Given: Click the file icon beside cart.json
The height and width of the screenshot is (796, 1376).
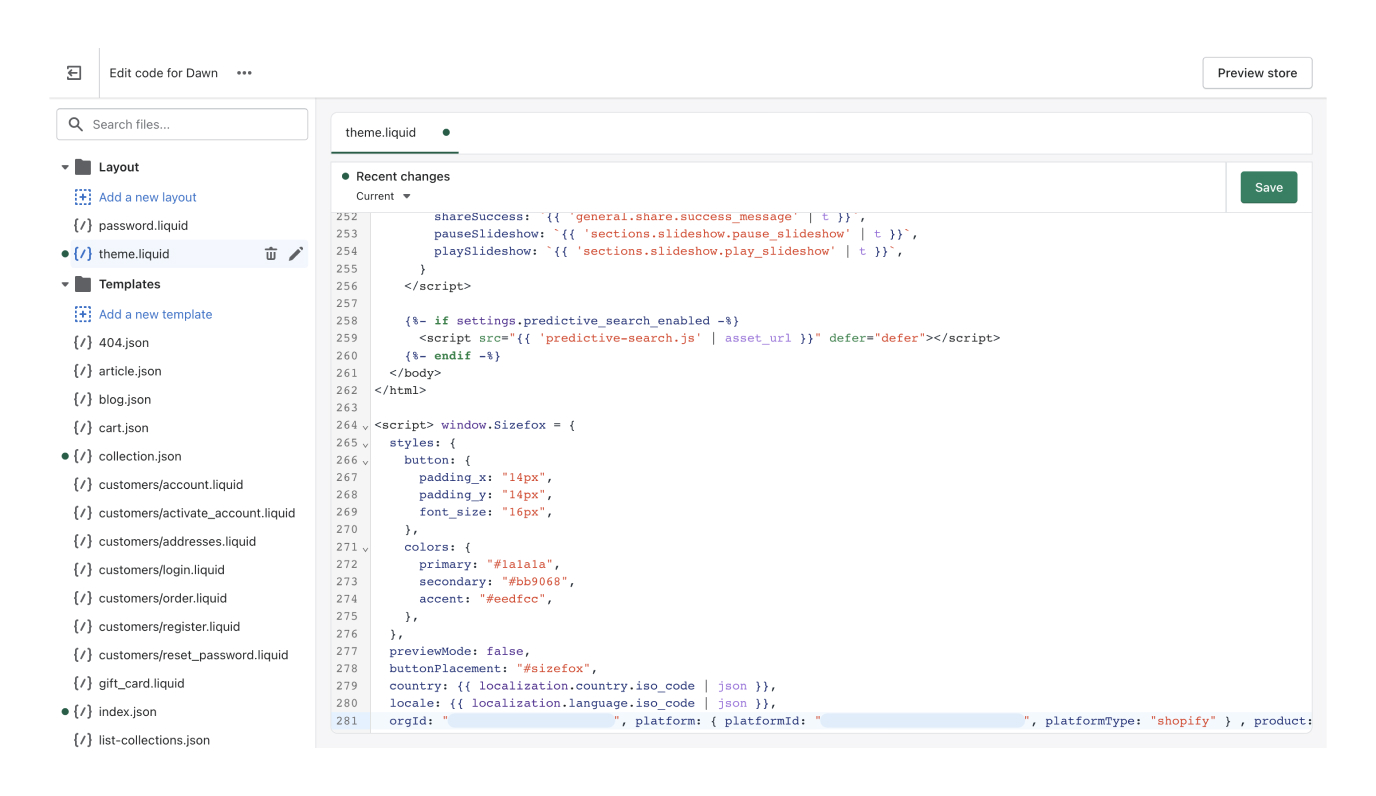Looking at the screenshot, I should pos(83,428).
